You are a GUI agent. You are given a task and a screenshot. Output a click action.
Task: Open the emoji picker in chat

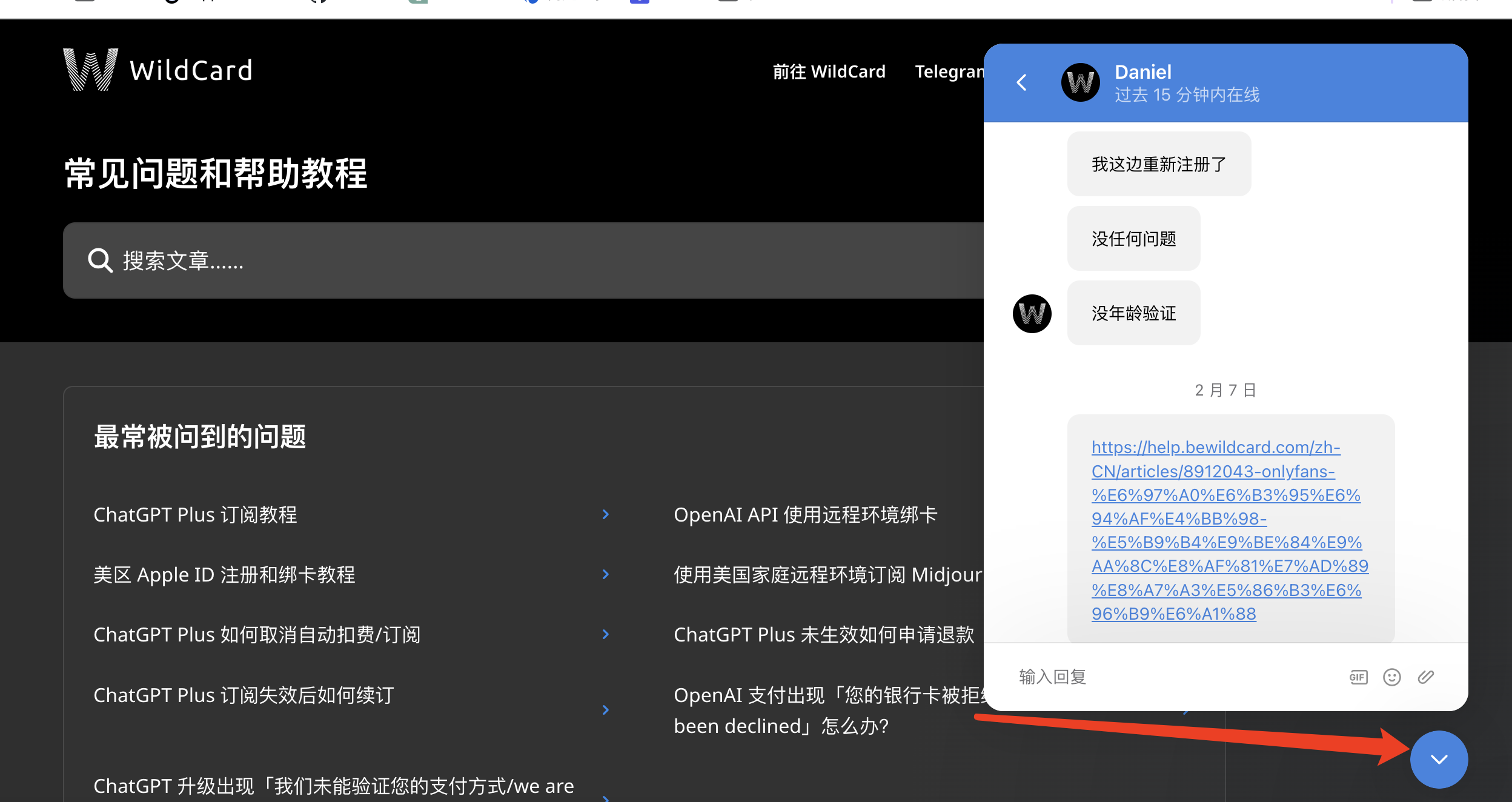(x=1392, y=677)
